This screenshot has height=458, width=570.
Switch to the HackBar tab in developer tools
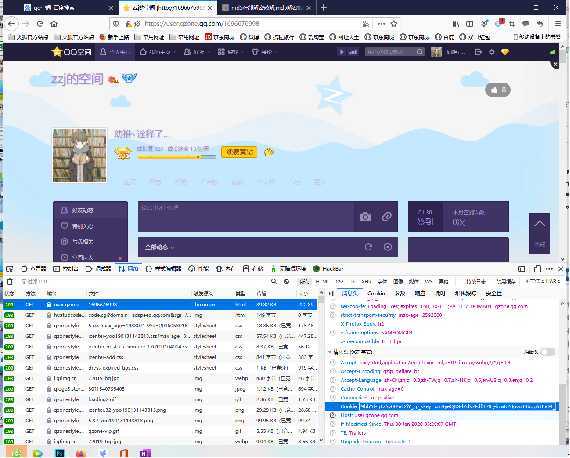328,269
